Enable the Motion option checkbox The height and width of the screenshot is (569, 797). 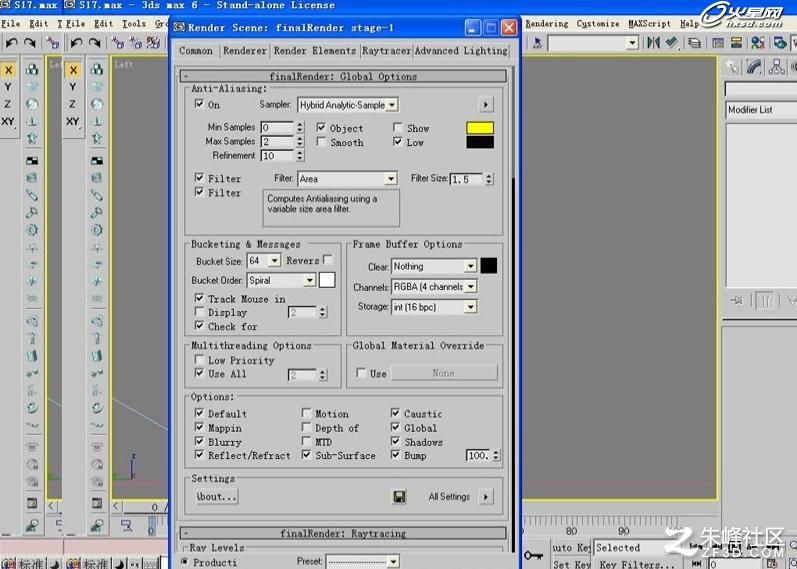306,413
